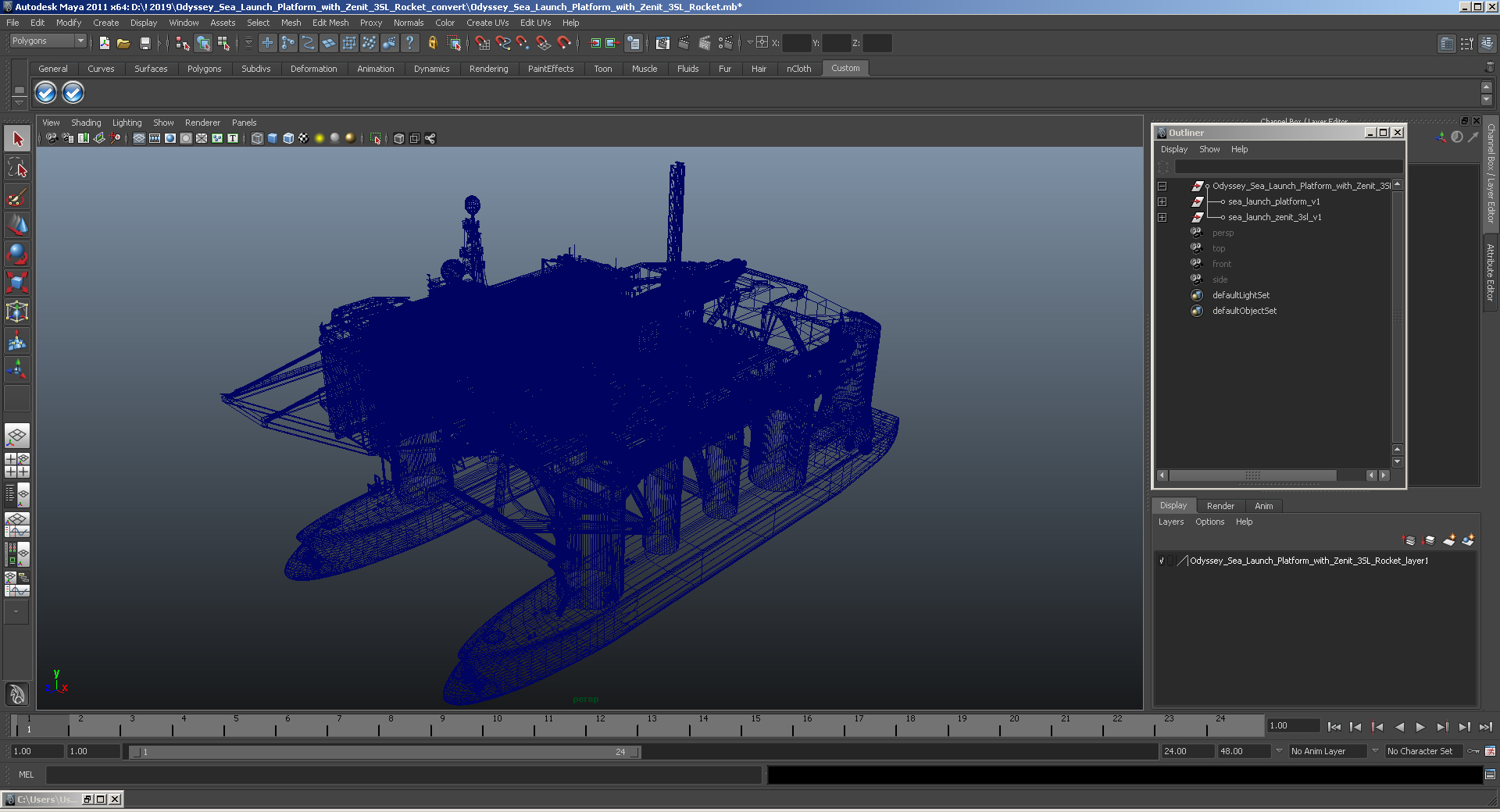Select defaultLightSet in the Outliner
The image size is (1500, 812).
pos(1241,295)
